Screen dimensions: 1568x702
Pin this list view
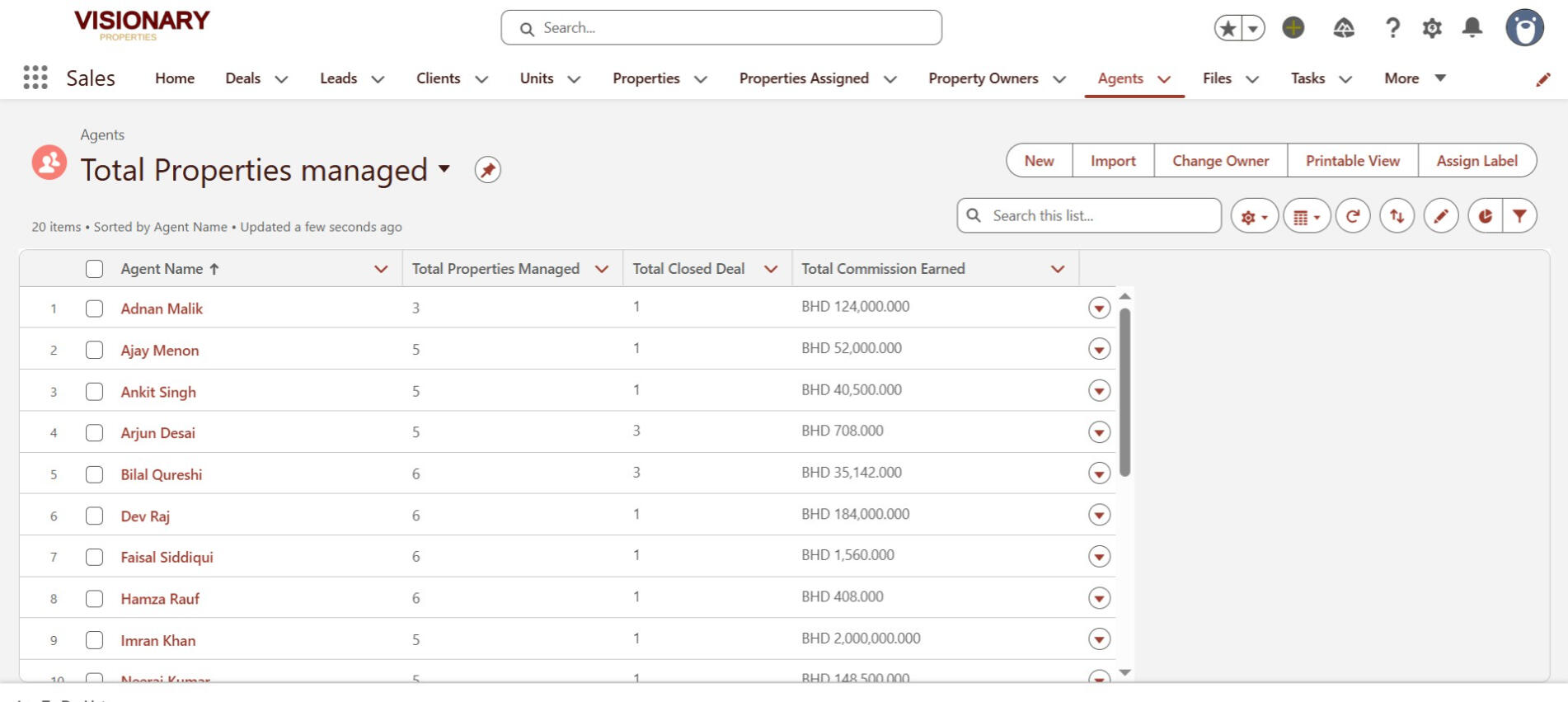point(487,170)
